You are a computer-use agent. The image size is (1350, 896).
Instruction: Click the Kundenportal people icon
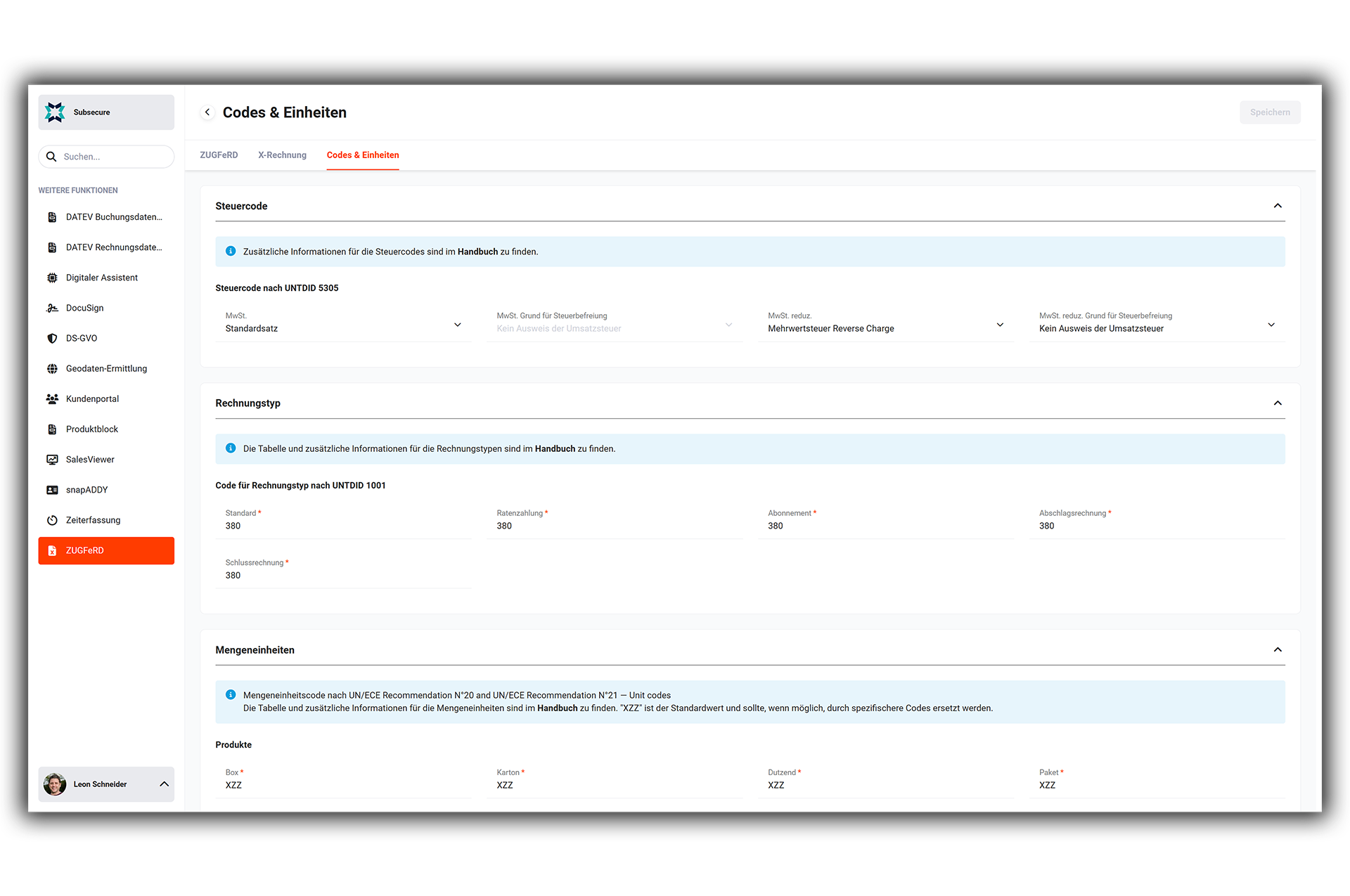(52, 398)
